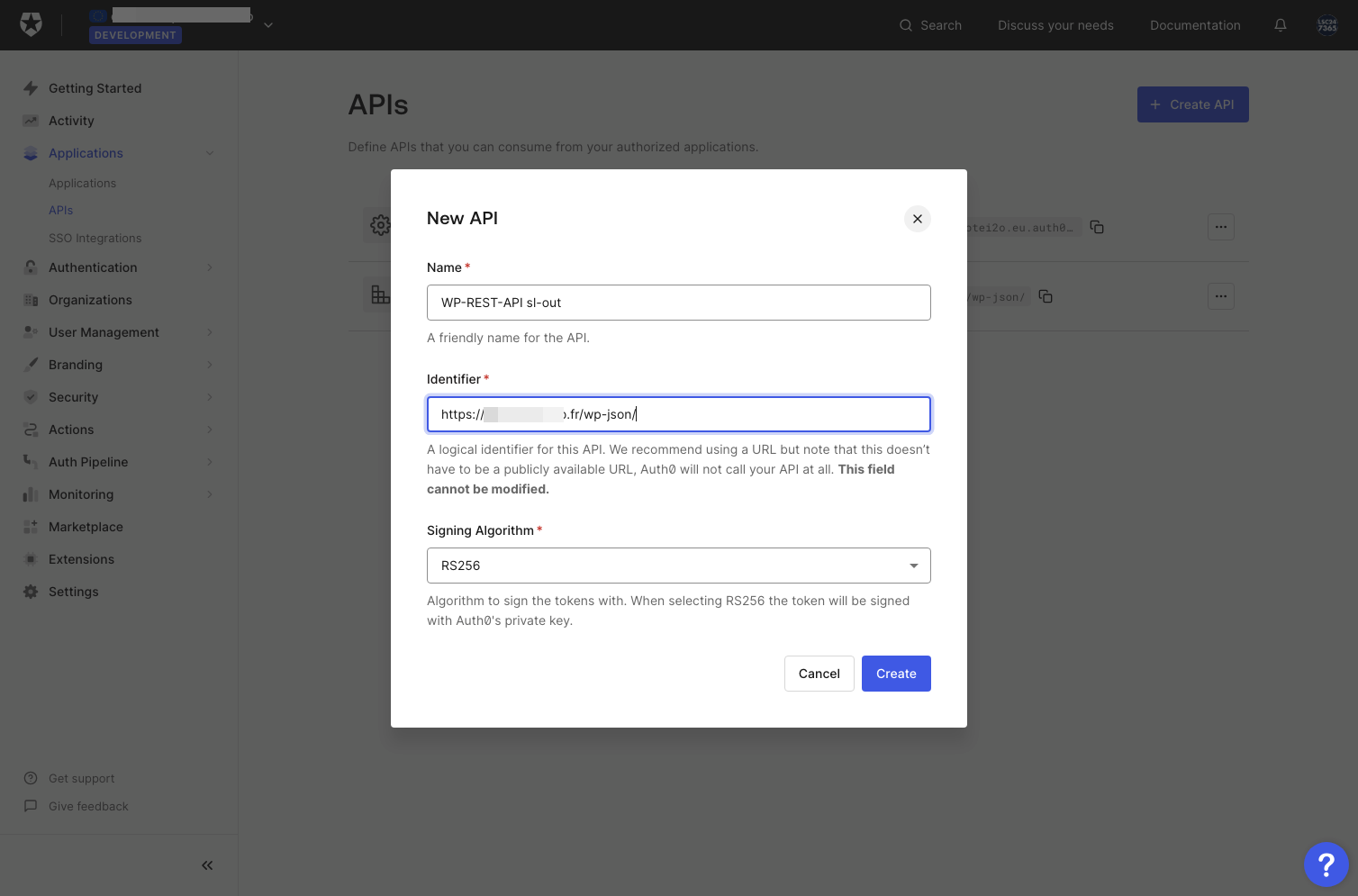This screenshot has width=1358, height=896.
Task: Click the Marketplace grid-plus icon
Action: [31, 527]
